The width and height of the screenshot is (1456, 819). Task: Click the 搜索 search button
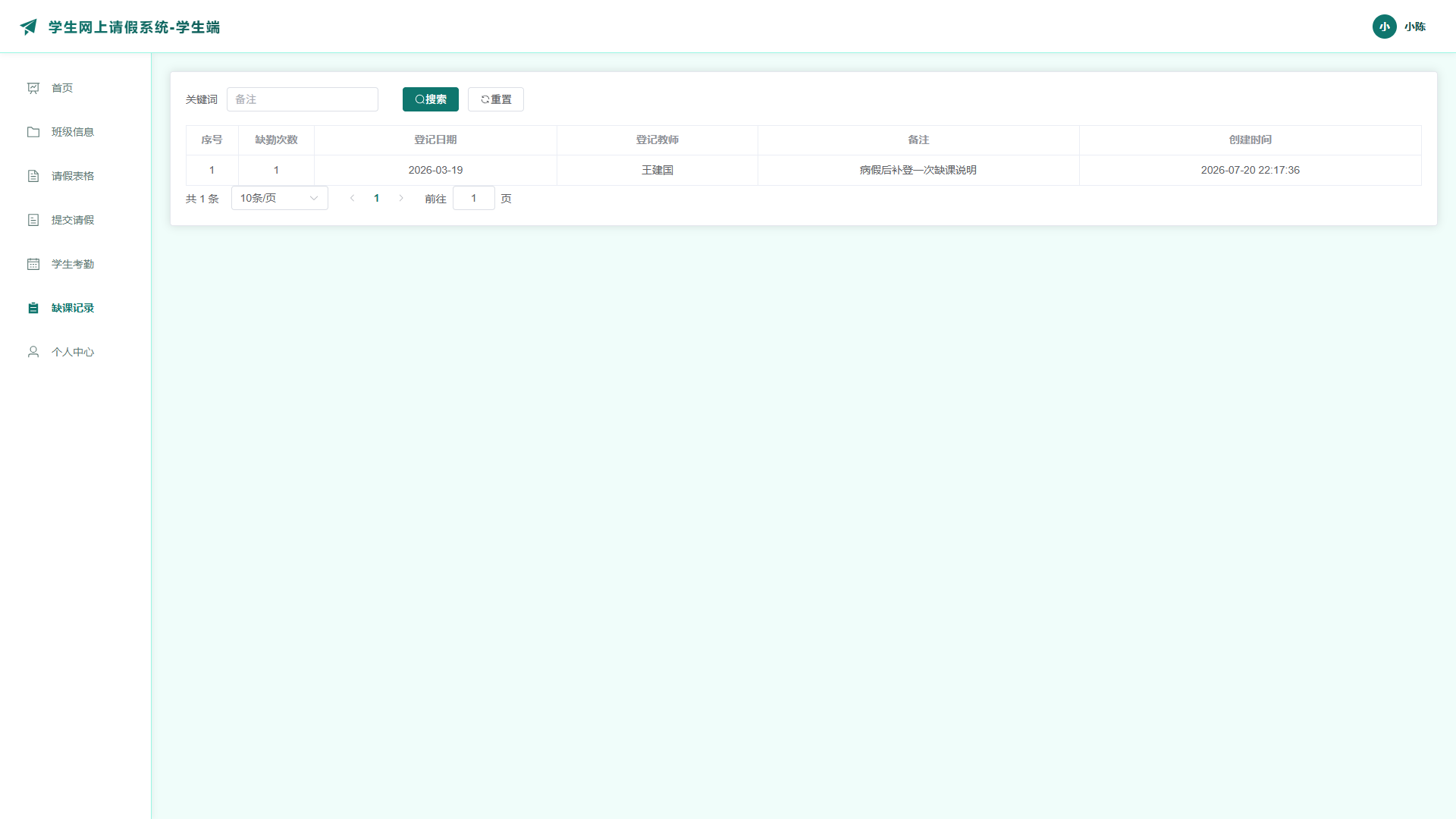[x=431, y=99]
